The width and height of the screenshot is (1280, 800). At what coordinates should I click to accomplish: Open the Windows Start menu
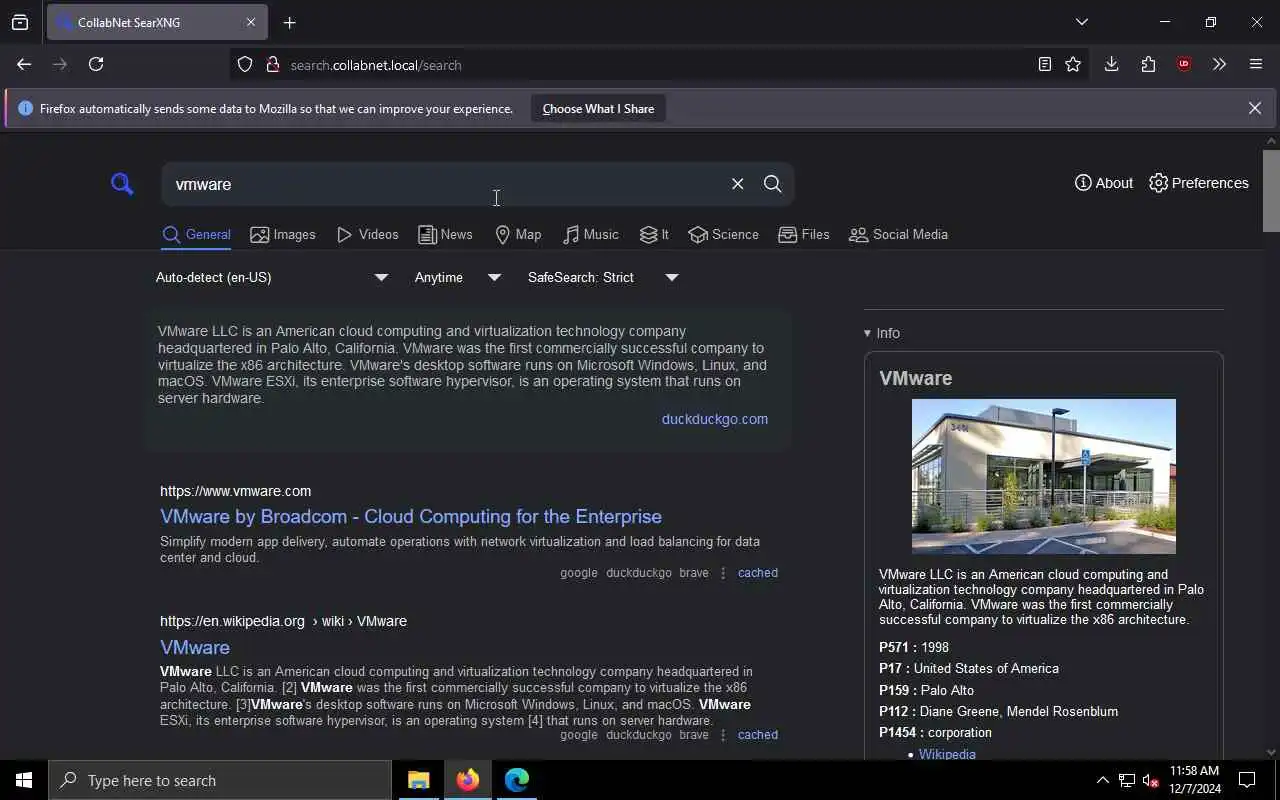coord(24,780)
